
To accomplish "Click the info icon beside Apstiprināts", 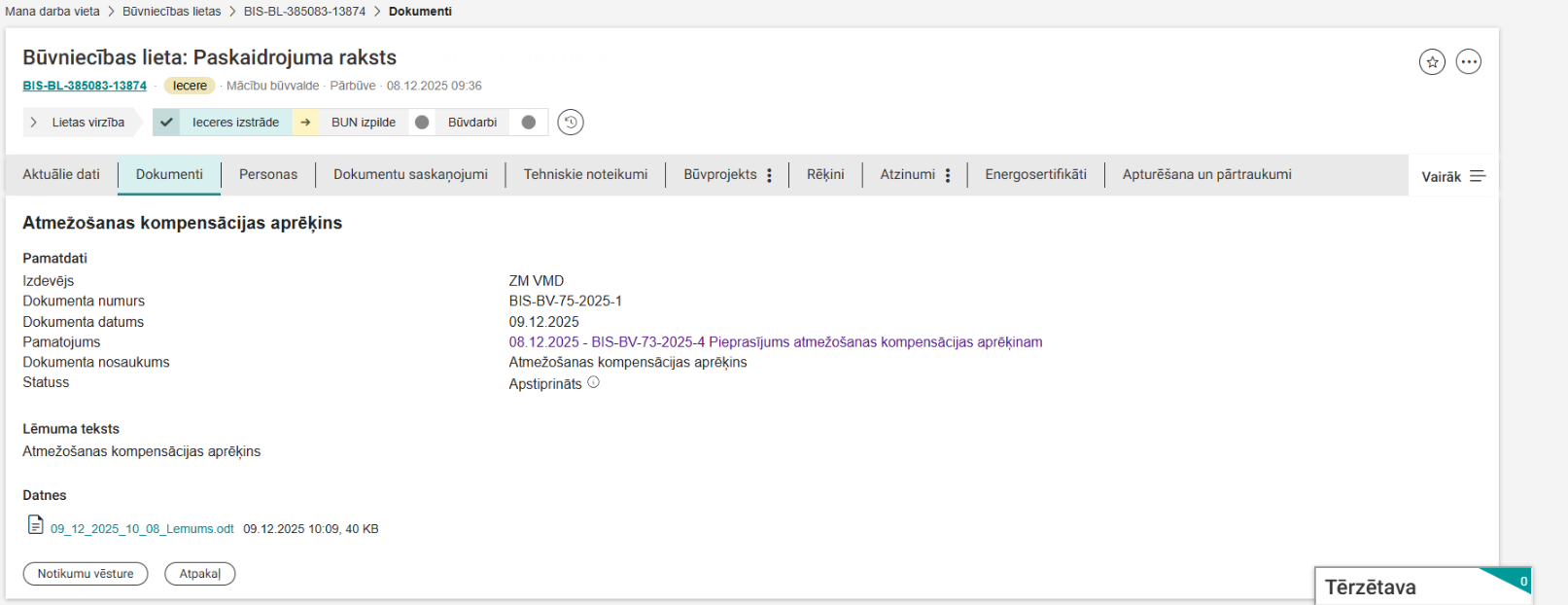I will point(593,383).
